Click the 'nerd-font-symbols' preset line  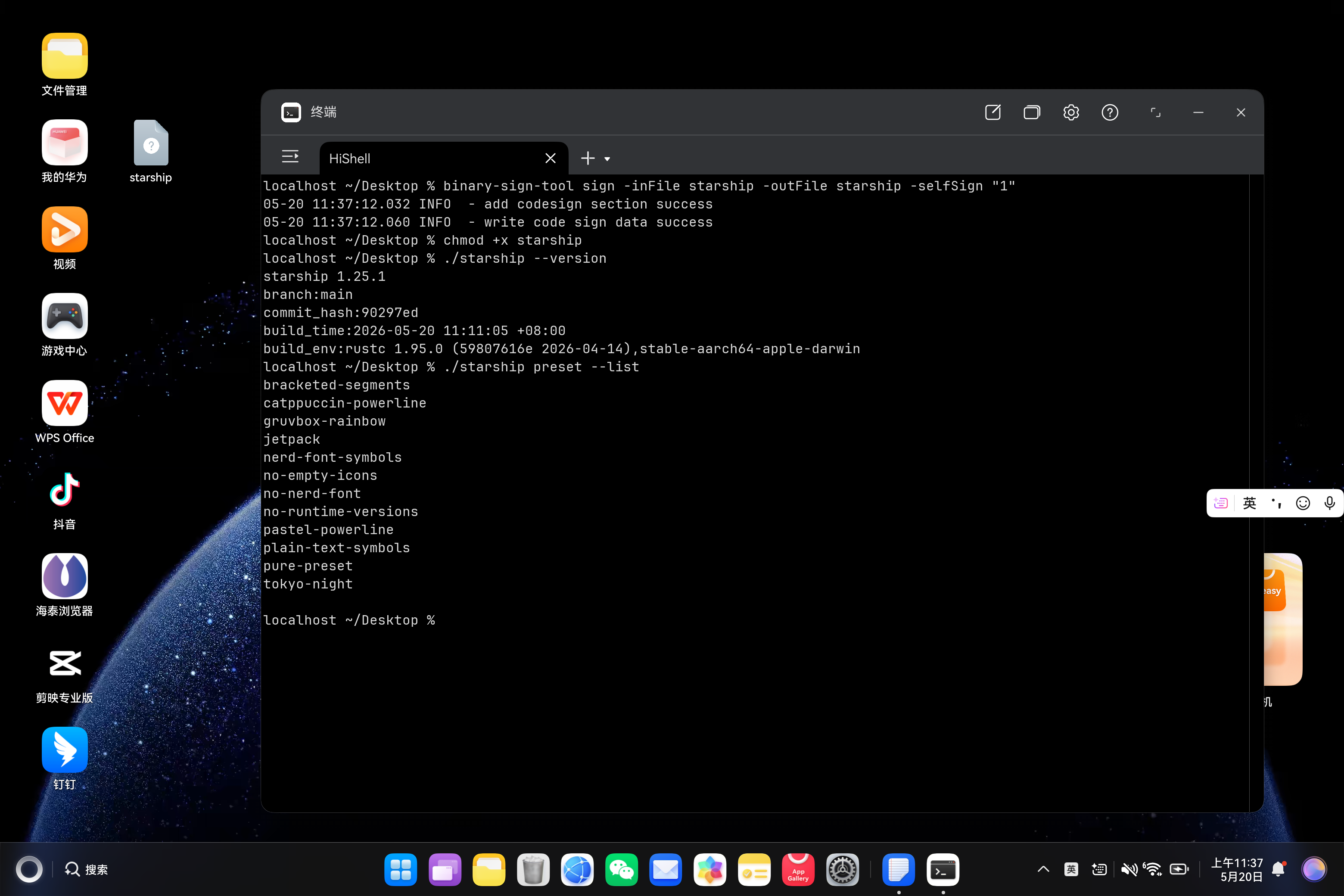332,457
